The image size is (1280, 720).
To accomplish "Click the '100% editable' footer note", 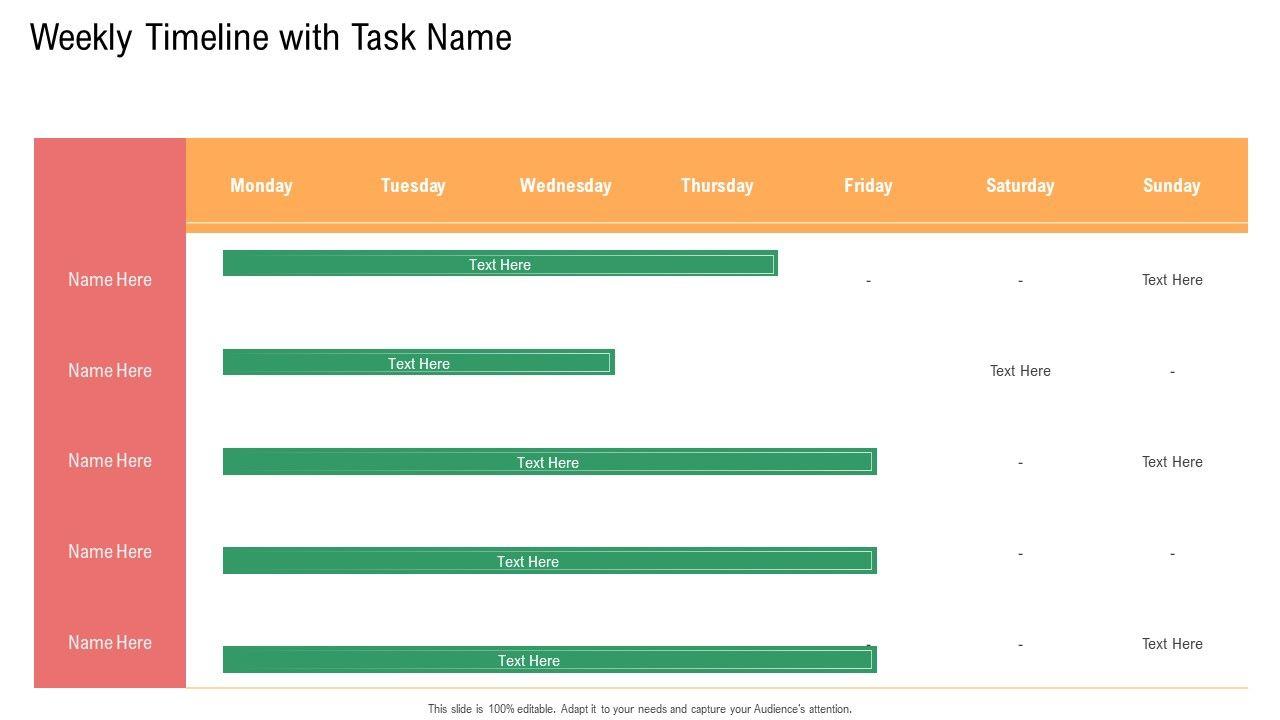I will click(640, 709).
